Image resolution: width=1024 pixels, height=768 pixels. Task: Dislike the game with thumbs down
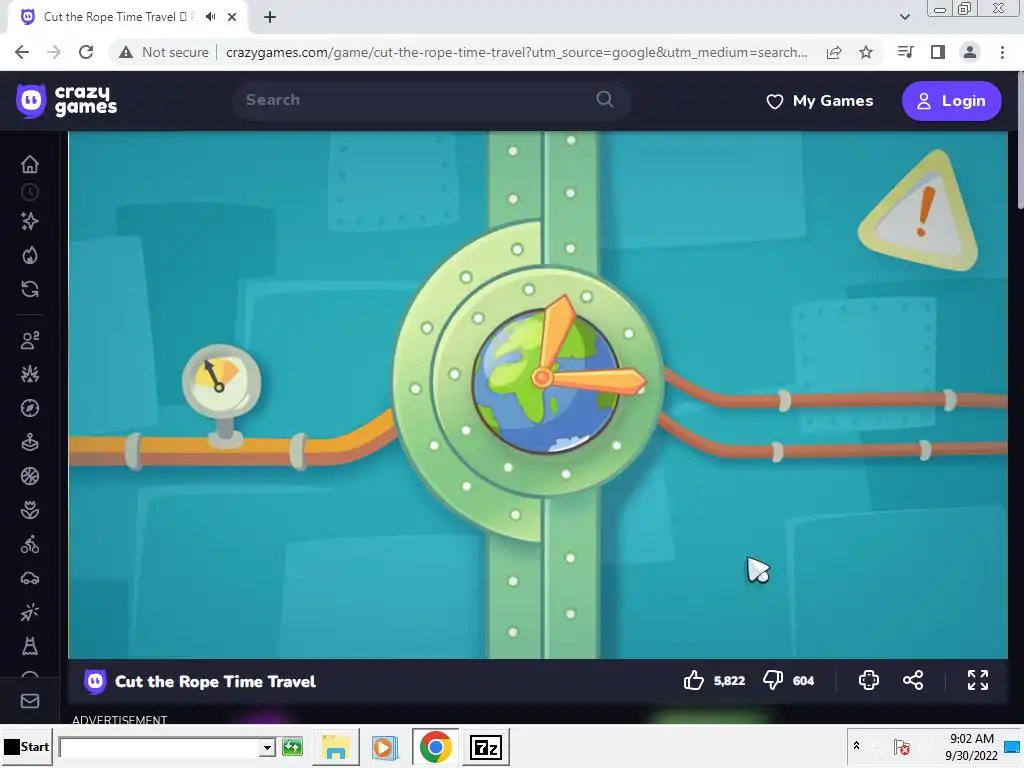click(x=773, y=680)
